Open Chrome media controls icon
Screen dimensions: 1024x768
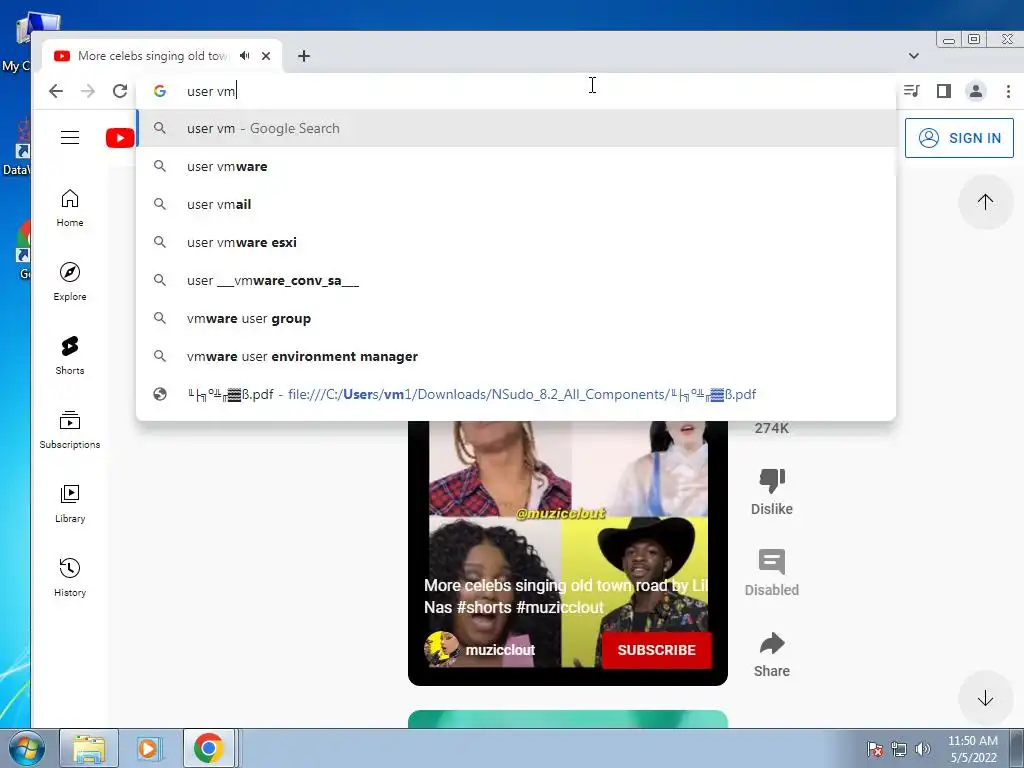point(912,91)
